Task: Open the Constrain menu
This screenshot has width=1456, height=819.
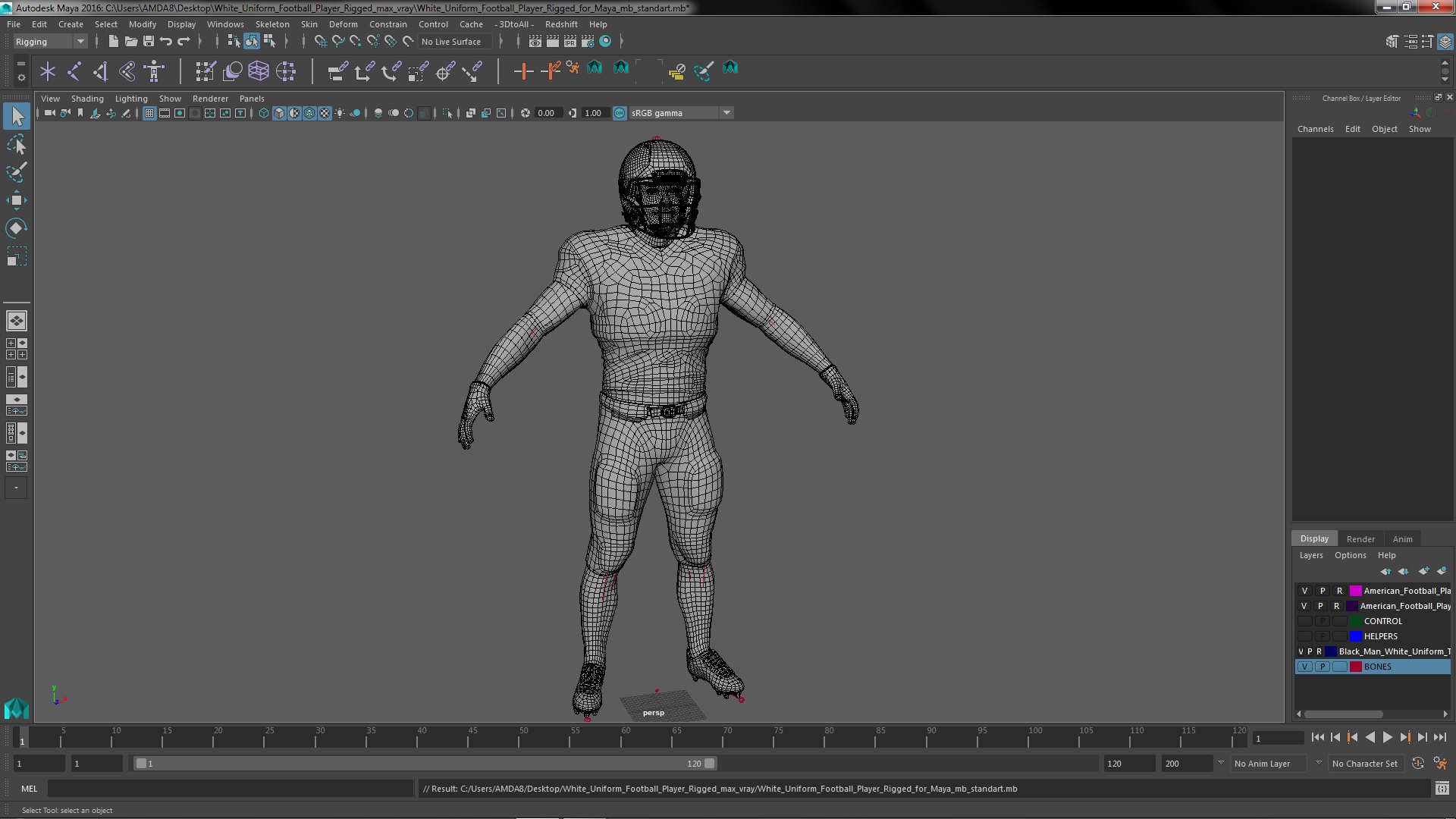Action: coord(388,24)
